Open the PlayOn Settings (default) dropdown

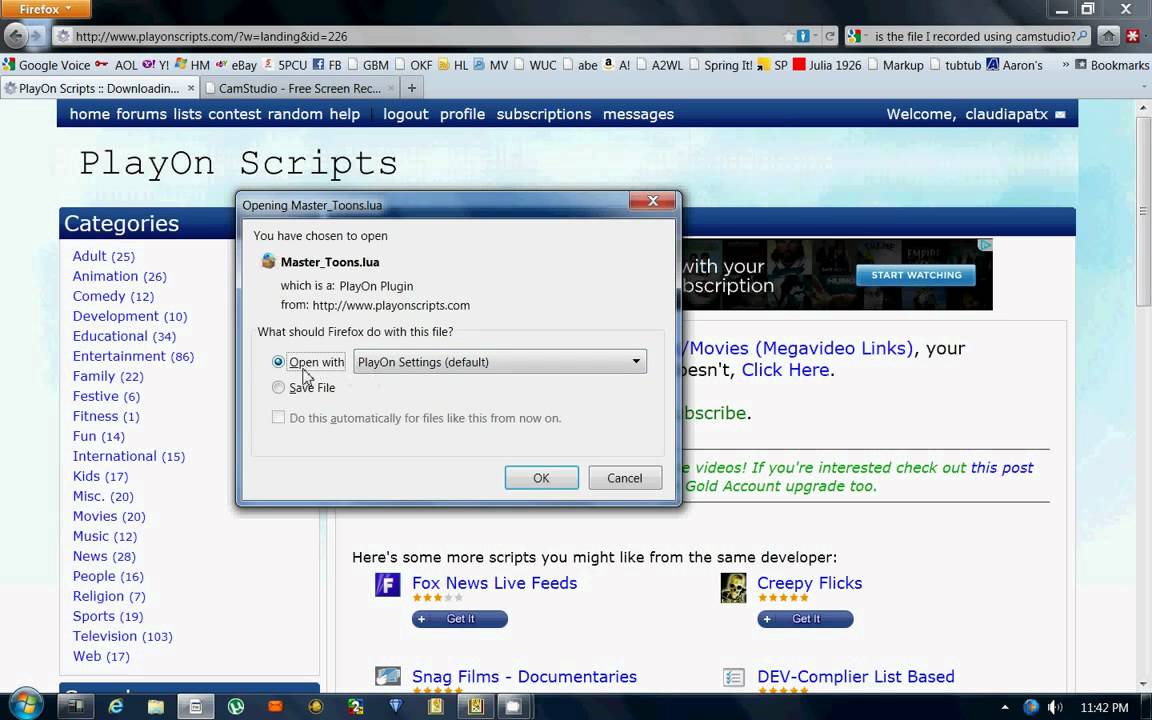[500, 361]
